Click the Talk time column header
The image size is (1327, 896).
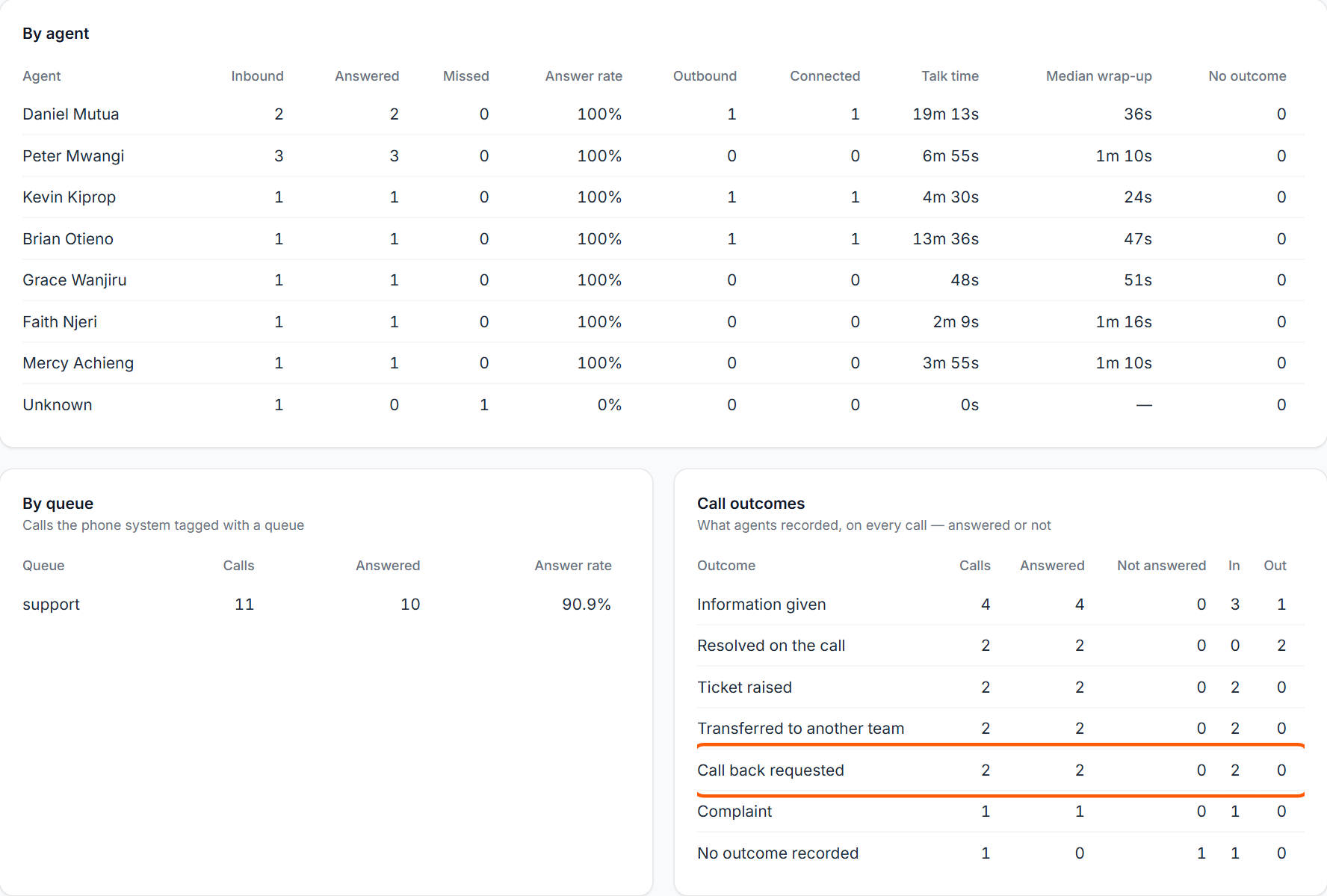click(x=950, y=76)
